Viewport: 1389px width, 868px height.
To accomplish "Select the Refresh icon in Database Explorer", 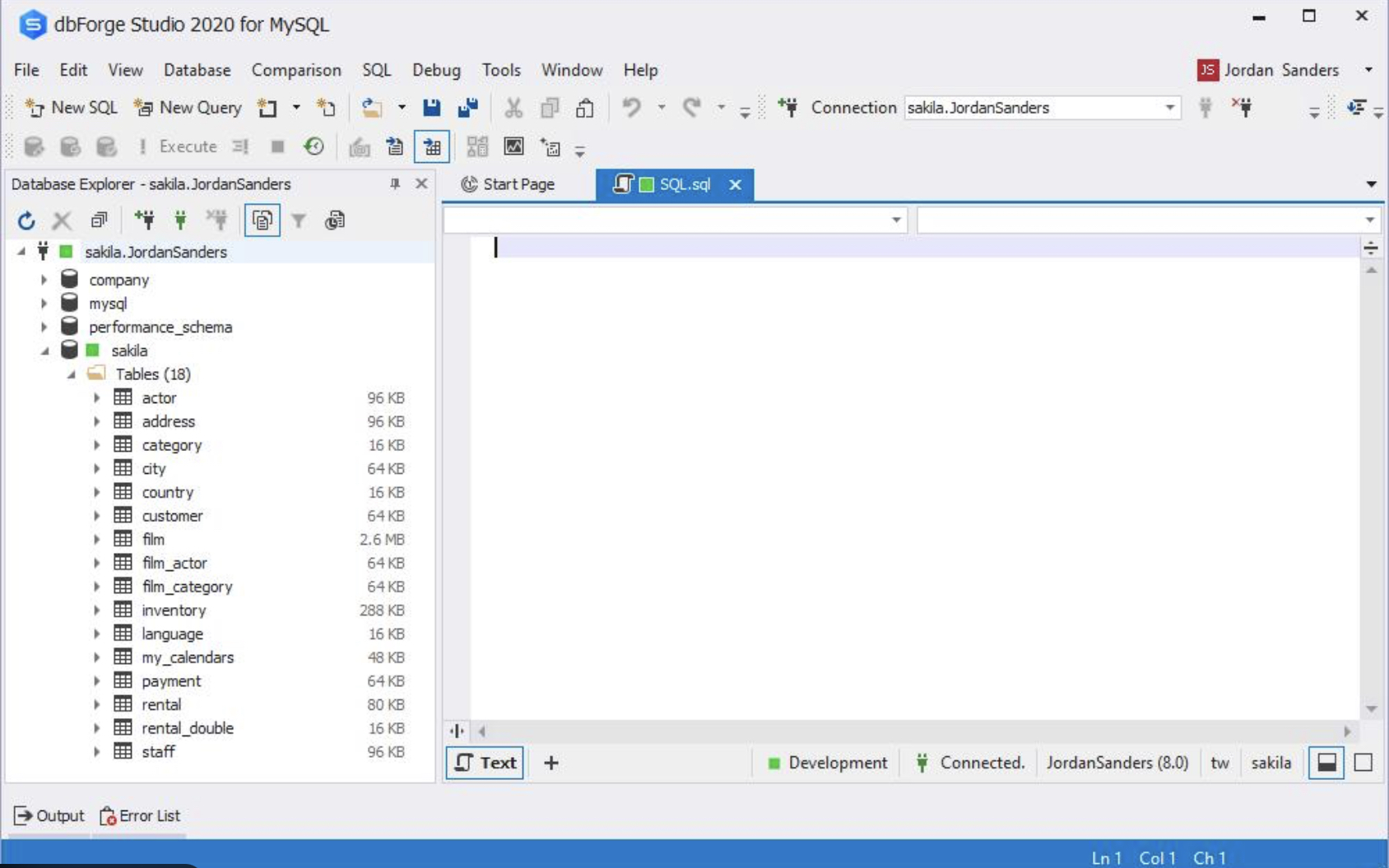I will pos(26,220).
